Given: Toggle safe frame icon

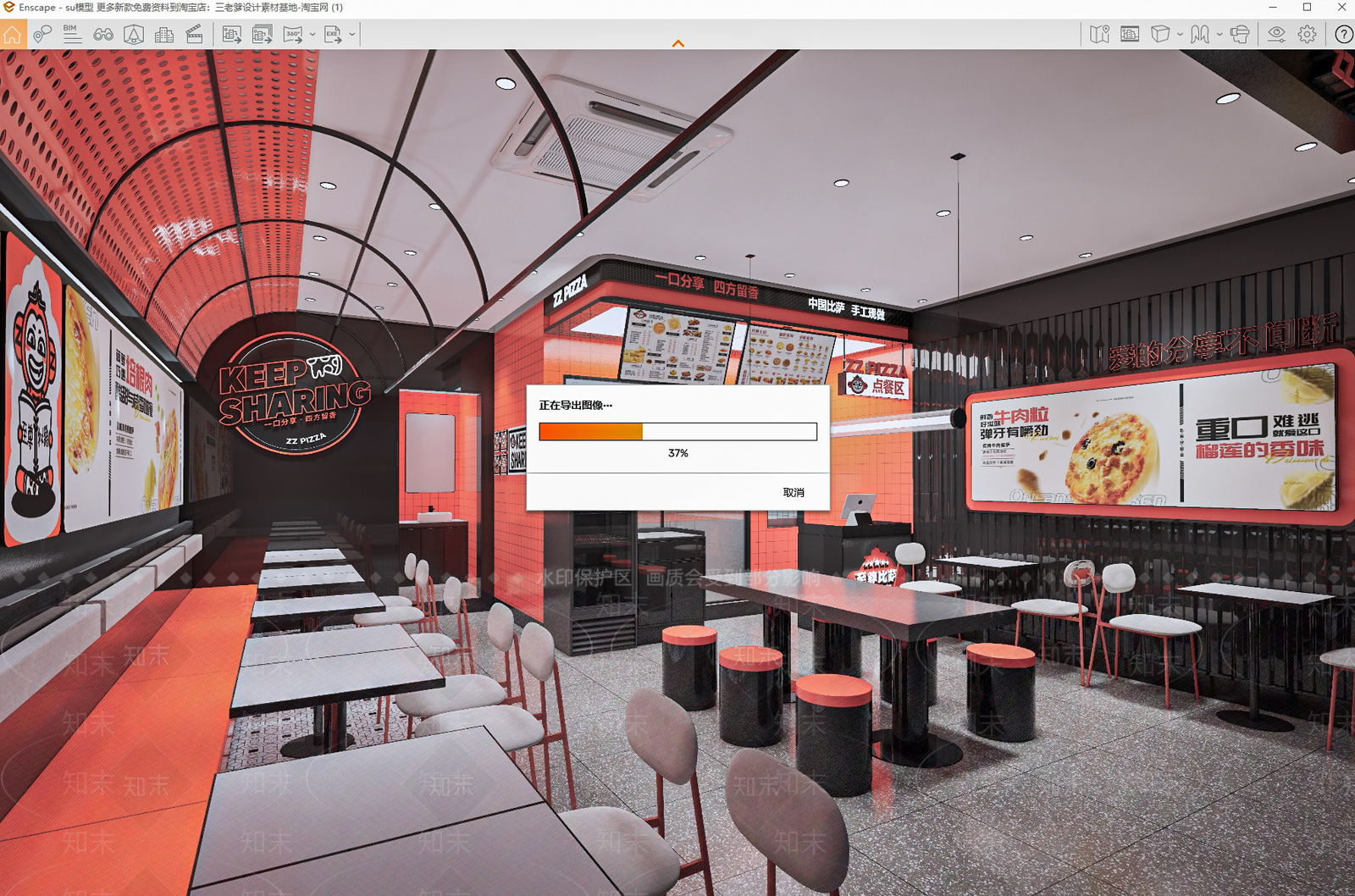Looking at the screenshot, I should [134, 35].
